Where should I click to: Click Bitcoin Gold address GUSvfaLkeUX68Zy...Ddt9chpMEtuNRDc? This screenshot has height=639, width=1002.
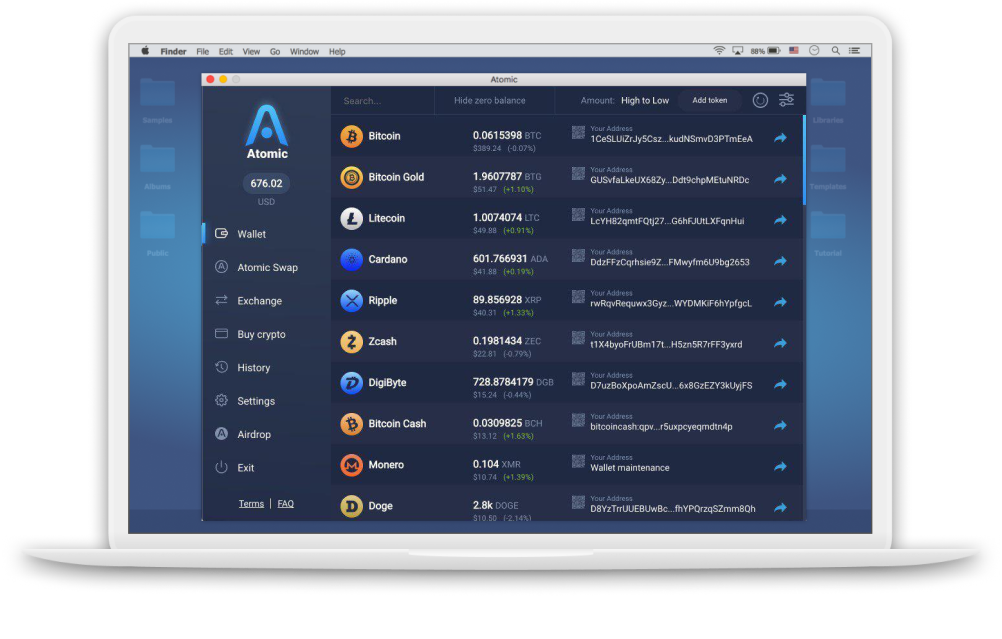tap(669, 180)
